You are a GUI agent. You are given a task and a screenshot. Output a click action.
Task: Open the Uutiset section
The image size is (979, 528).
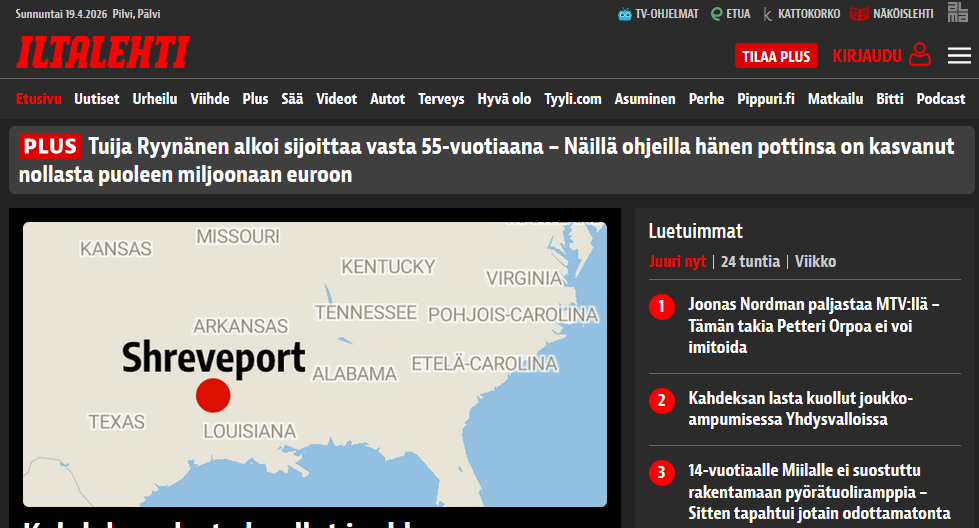click(97, 99)
